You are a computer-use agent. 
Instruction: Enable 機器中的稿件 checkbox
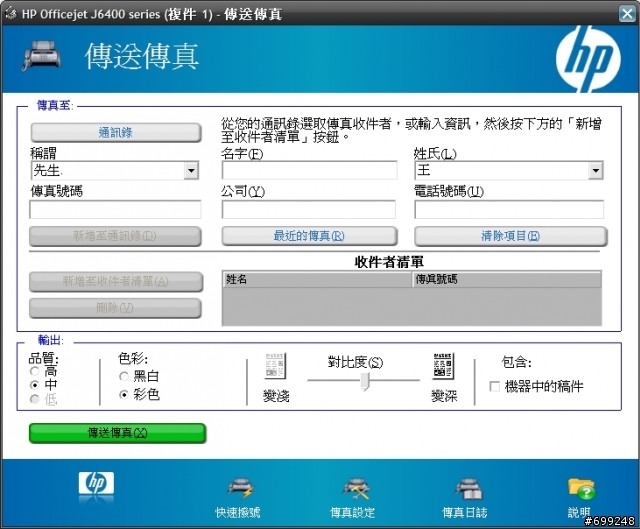click(x=494, y=386)
